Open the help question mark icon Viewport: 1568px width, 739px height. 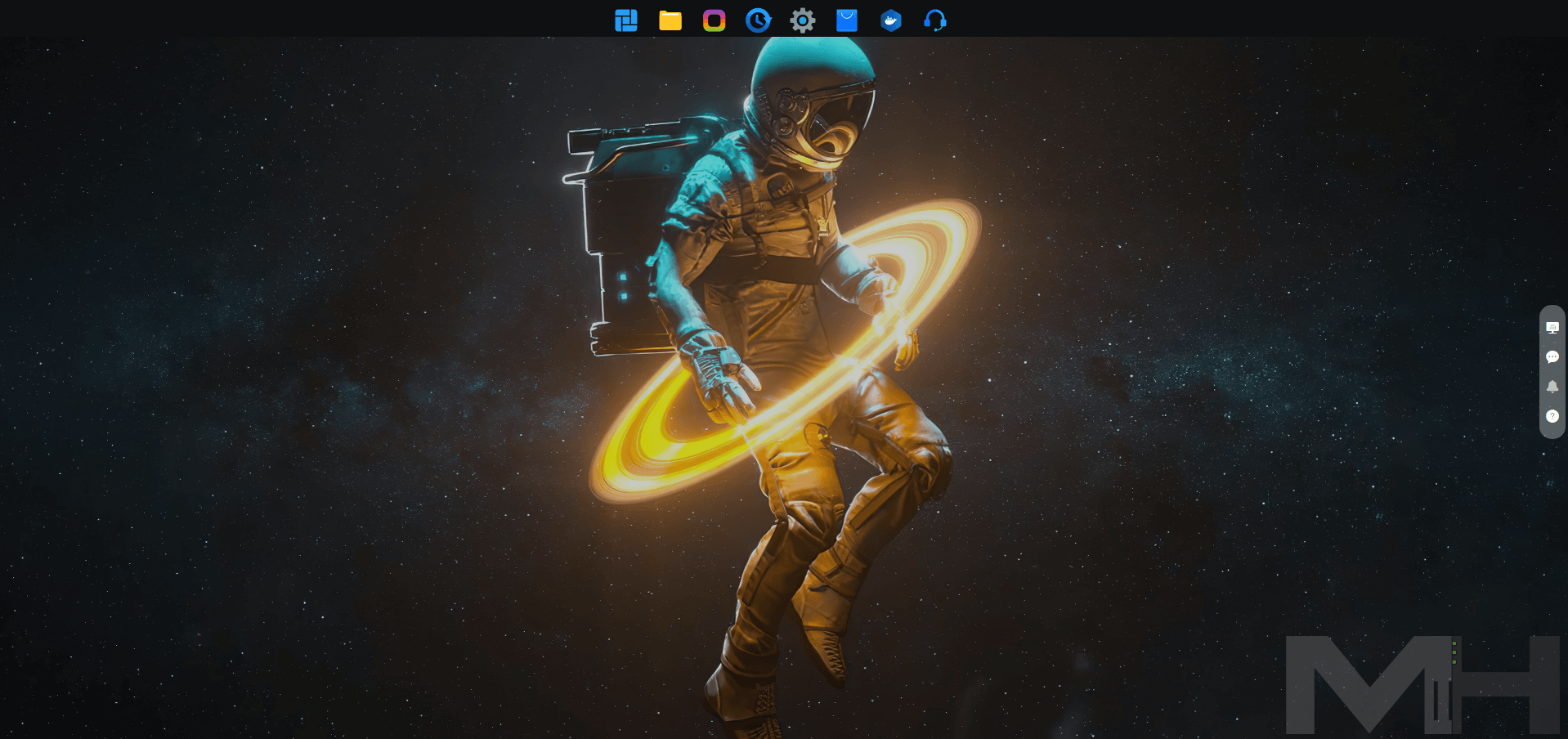click(x=1552, y=416)
